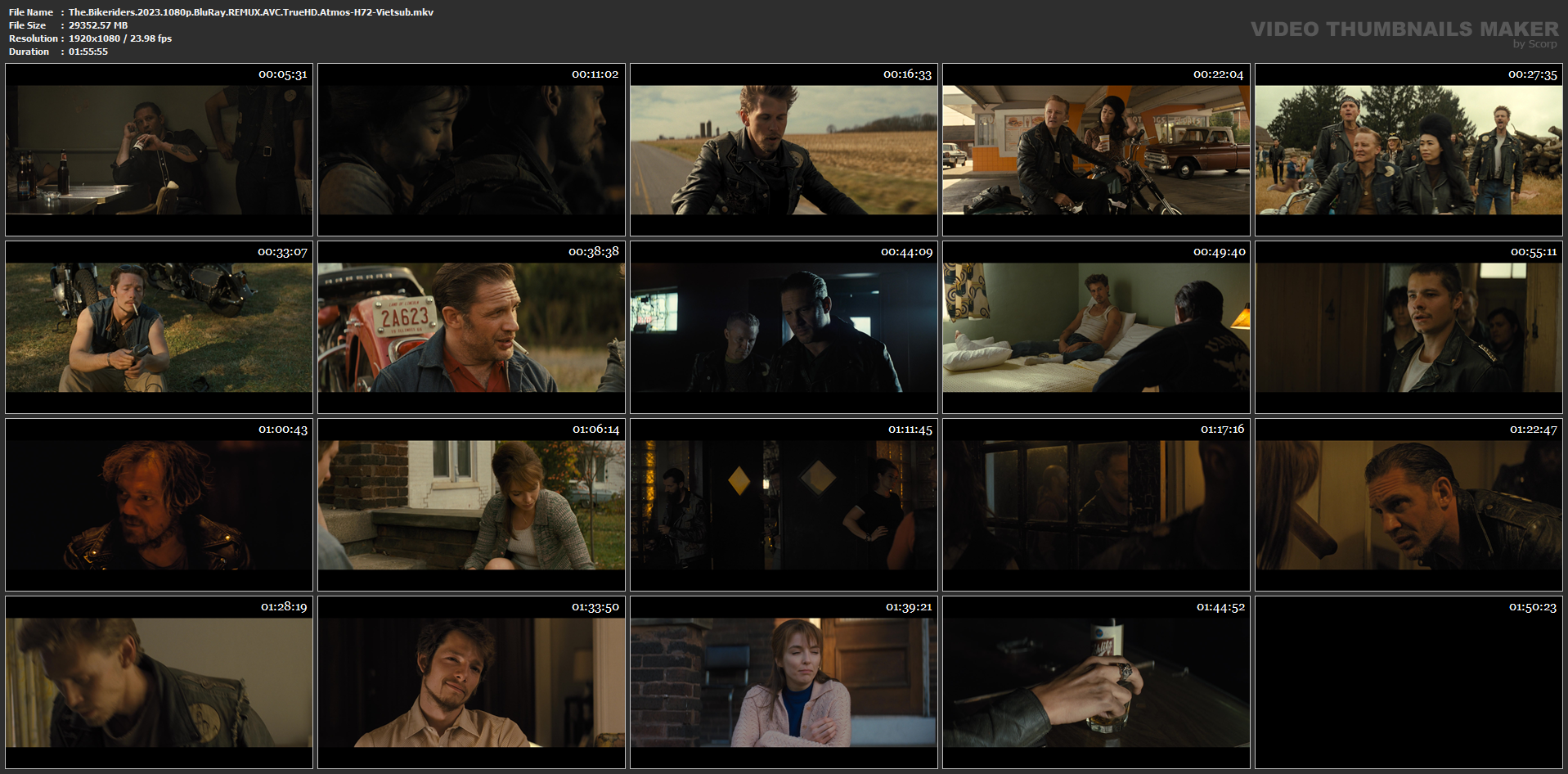Pick the frame at 01:22:47
The width and height of the screenshot is (1568, 774).
pyautogui.click(x=1409, y=505)
